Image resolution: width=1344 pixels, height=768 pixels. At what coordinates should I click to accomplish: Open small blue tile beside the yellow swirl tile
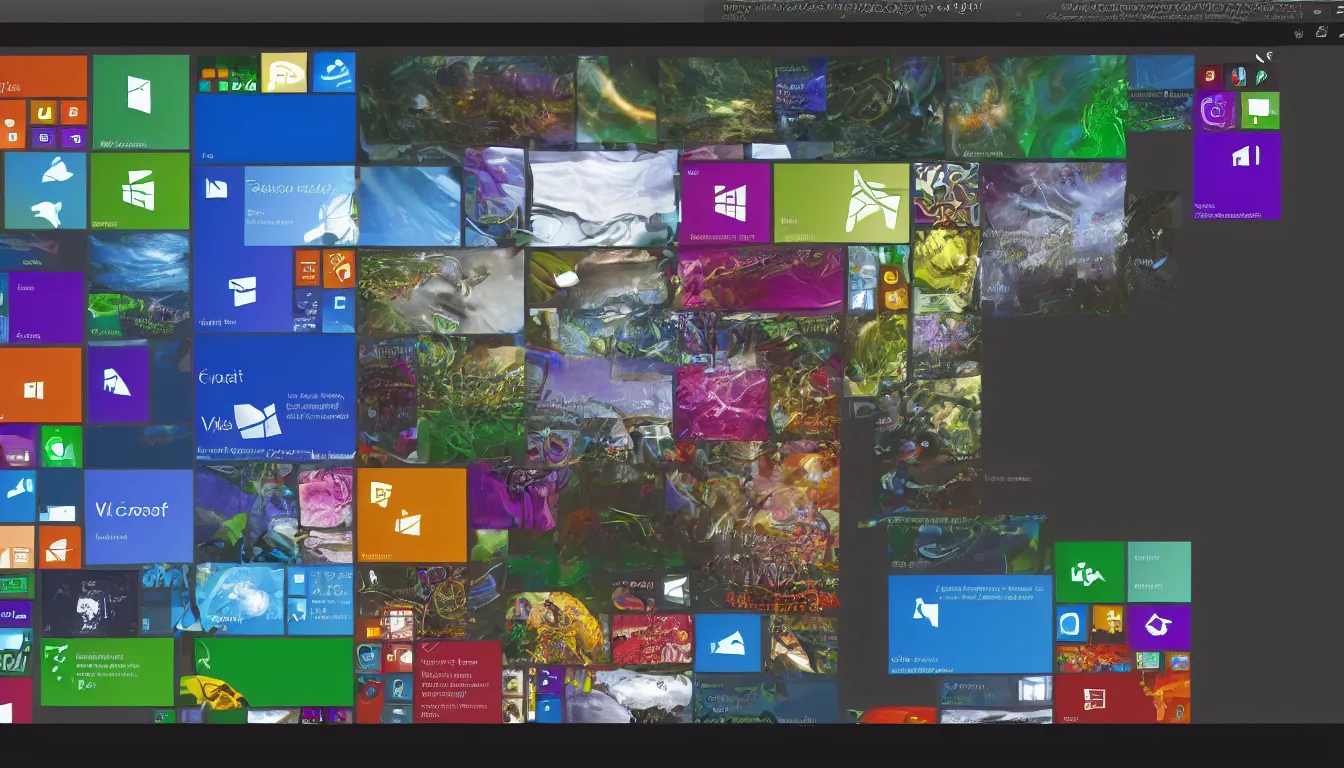point(334,72)
